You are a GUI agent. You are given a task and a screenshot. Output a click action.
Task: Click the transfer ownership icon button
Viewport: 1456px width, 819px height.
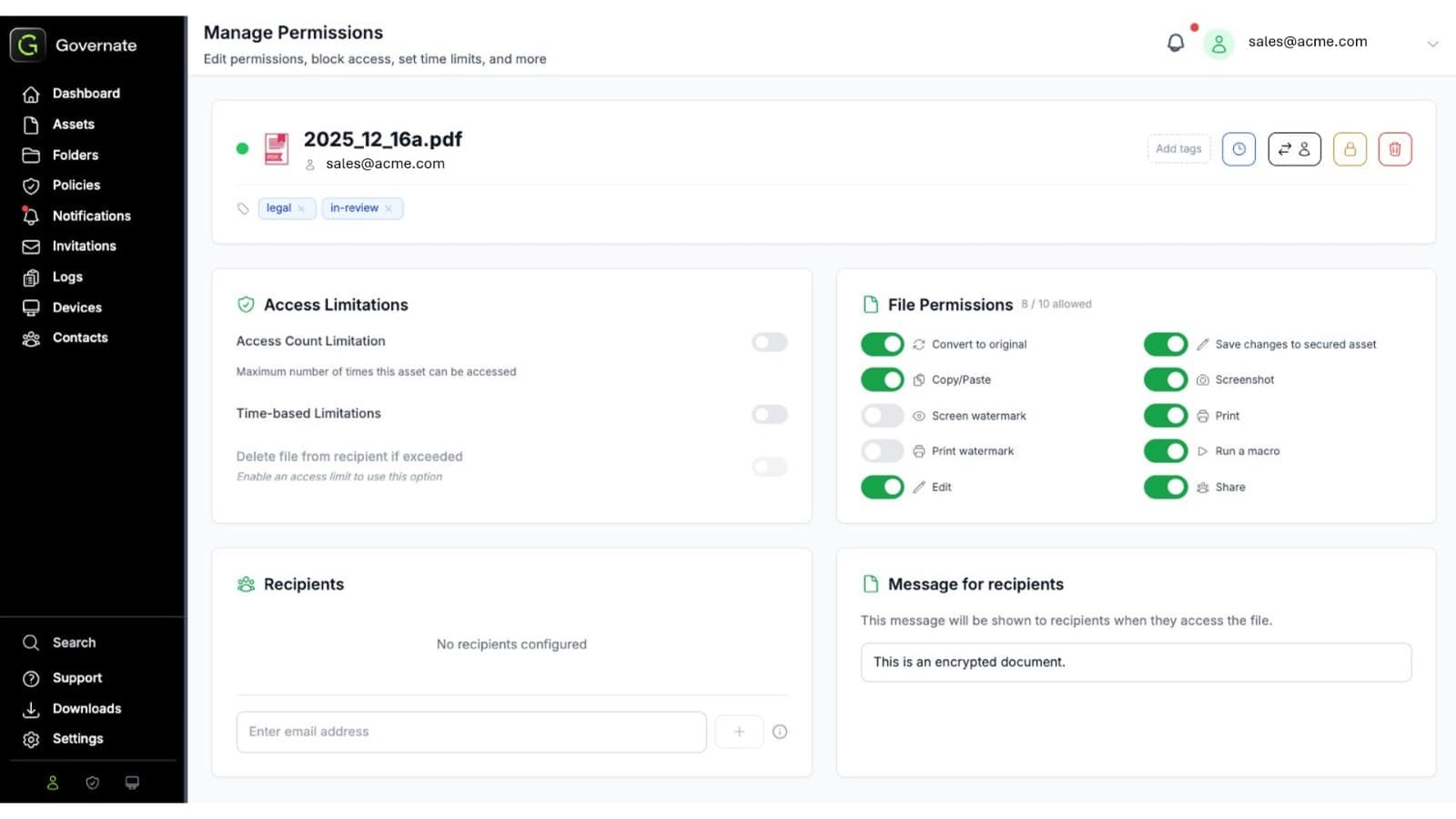click(x=1294, y=149)
